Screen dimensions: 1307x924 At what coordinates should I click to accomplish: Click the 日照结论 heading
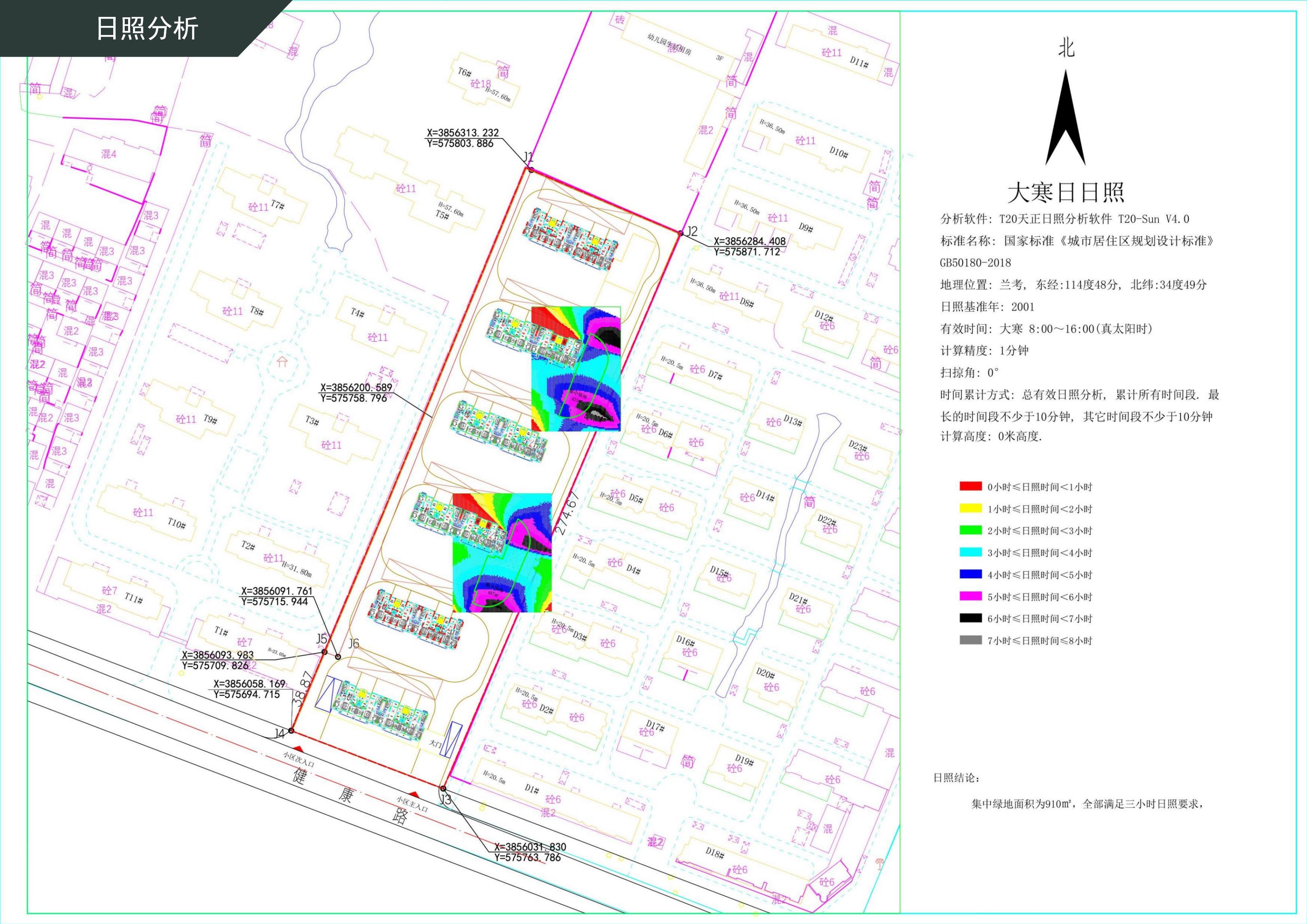tap(956, 778)
